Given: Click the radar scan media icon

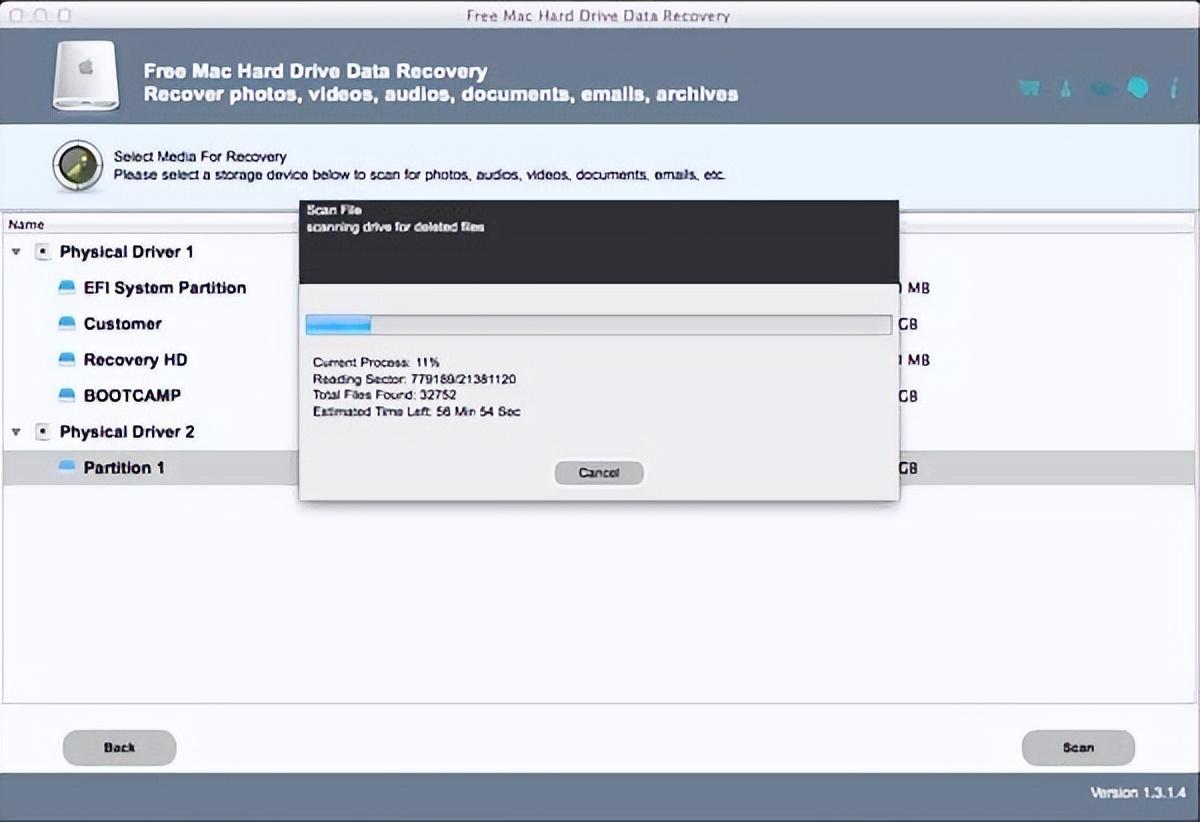Looking at the screenshot, I should (x=77, y=165).
